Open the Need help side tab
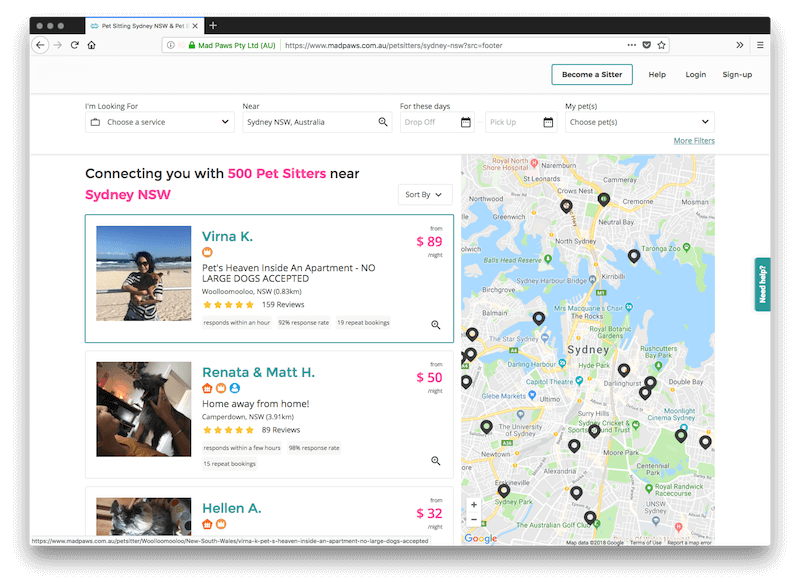 [762, 285]
